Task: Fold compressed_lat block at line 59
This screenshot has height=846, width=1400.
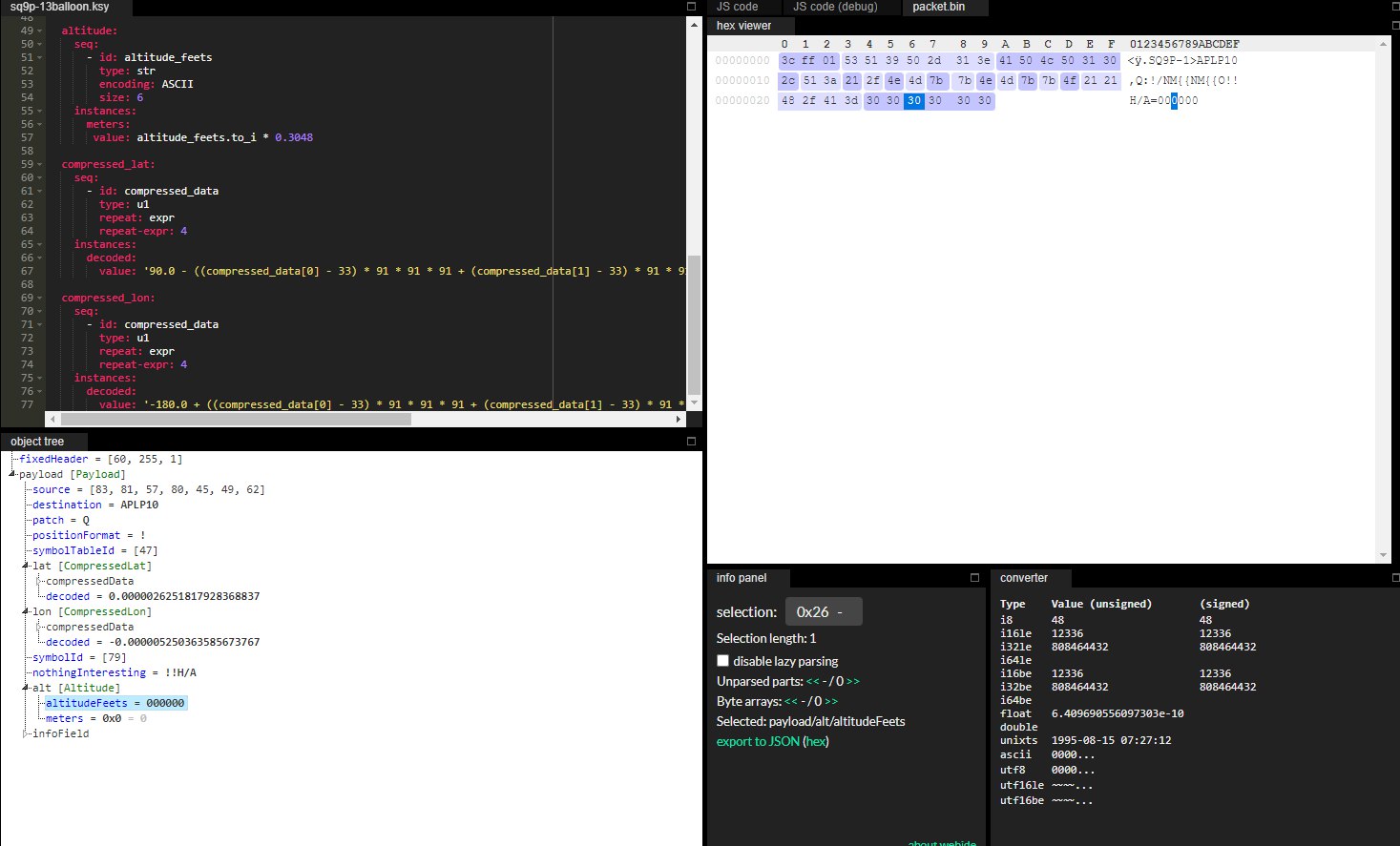Action: point(40,164)
